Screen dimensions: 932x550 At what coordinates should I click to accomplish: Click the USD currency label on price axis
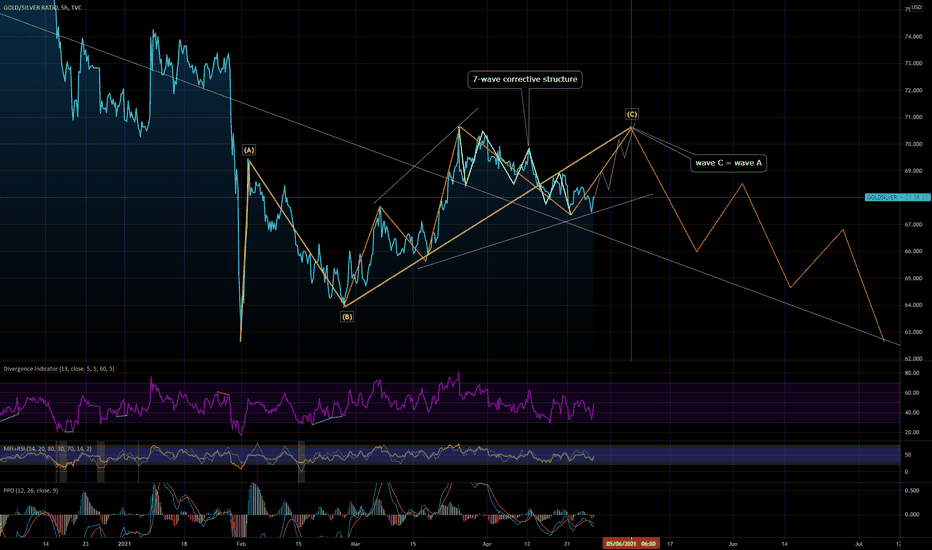tap(916, 7)
